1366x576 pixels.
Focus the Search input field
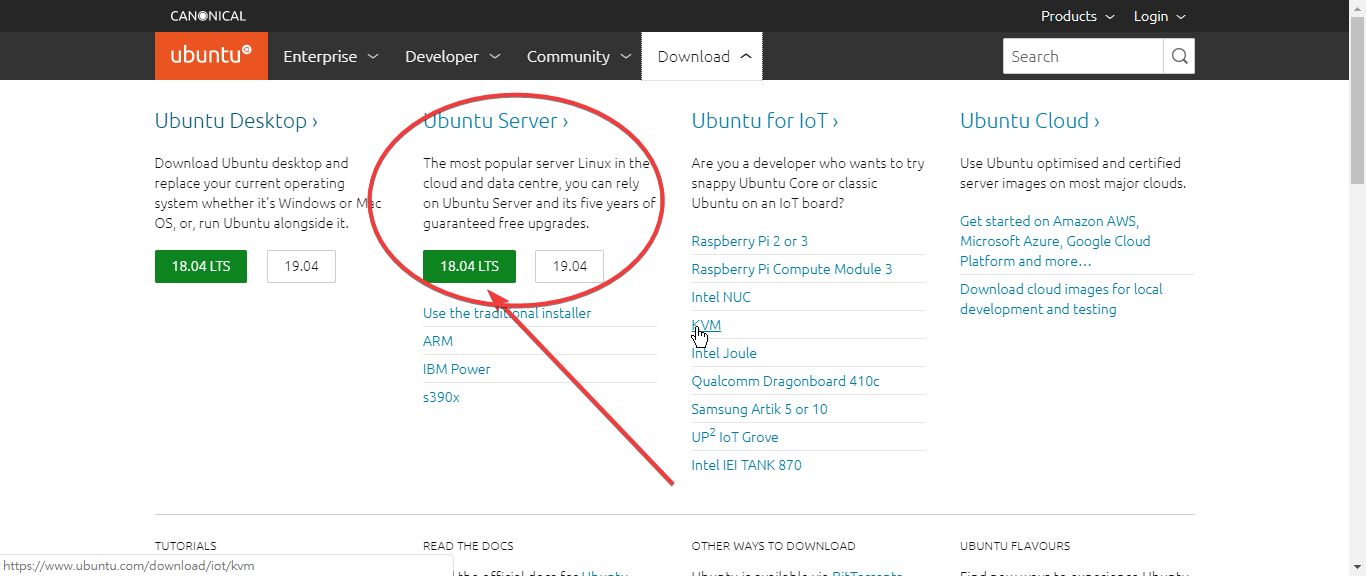point(1083,56)
